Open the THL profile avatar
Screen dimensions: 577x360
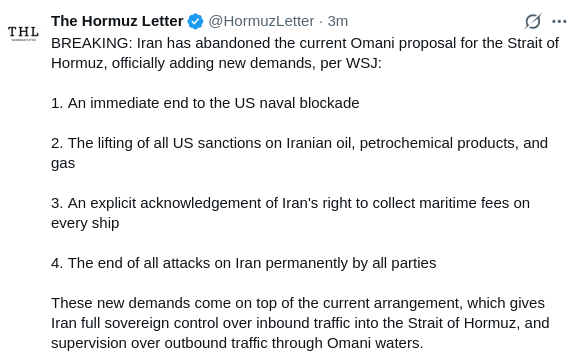(x=23, y=32)
